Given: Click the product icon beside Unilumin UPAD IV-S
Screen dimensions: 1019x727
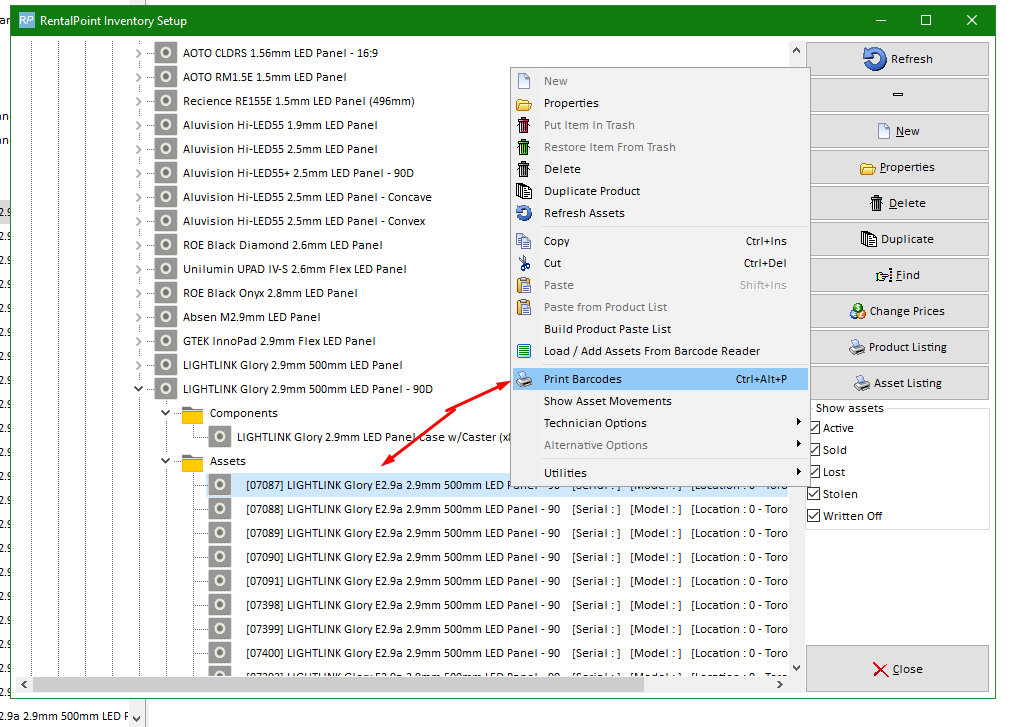Looking at the screenshot, I should point(166,269).
